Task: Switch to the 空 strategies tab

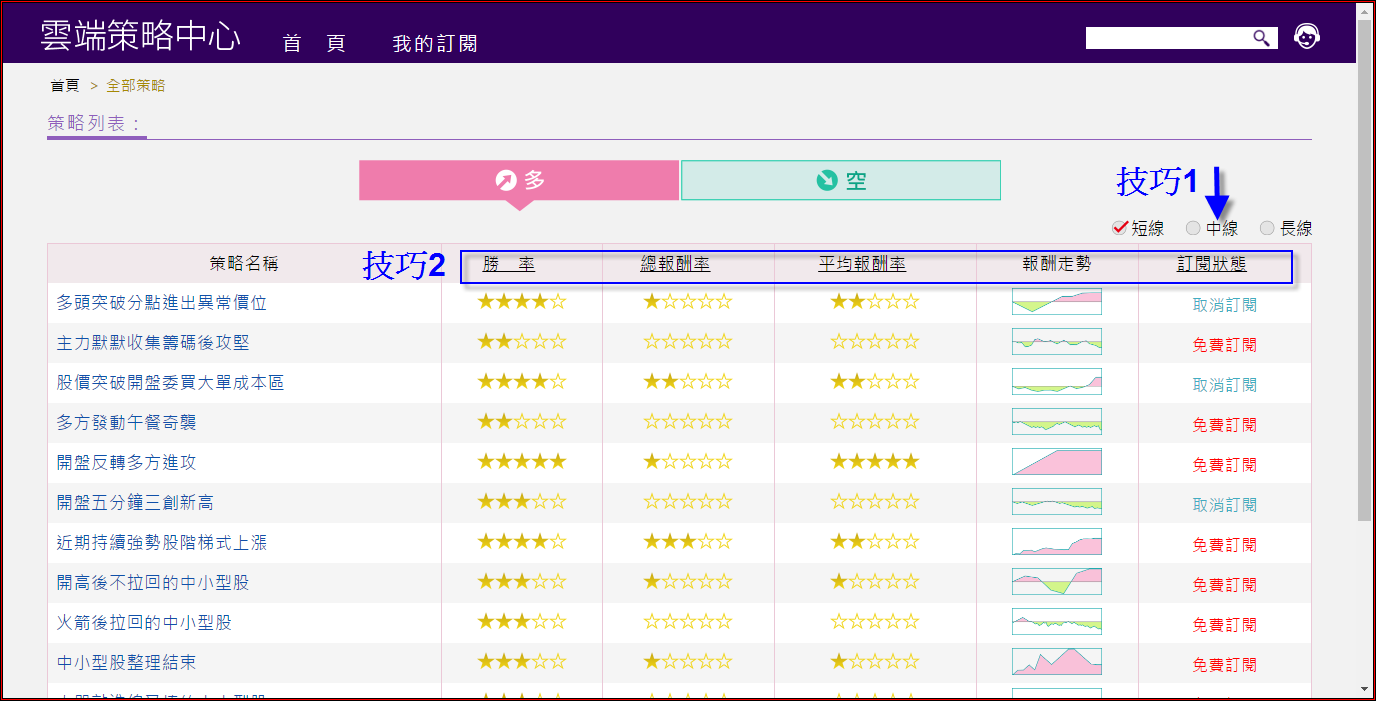Action: click(x=840, y=180)
